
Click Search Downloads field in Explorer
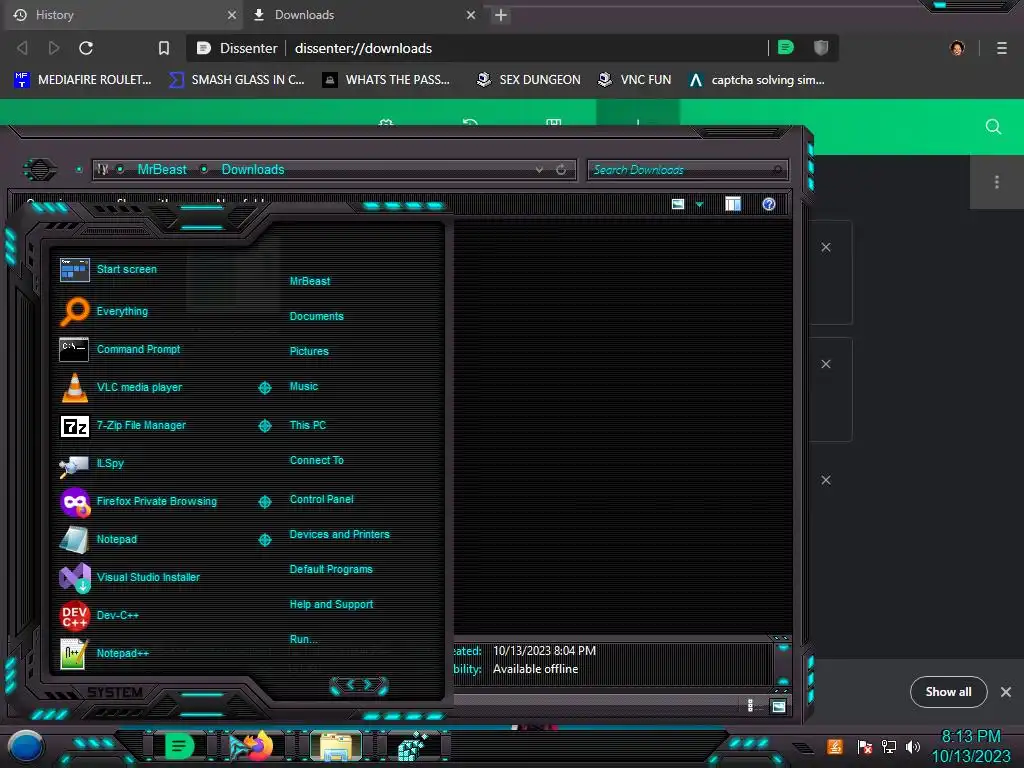(x=688, y=170)
